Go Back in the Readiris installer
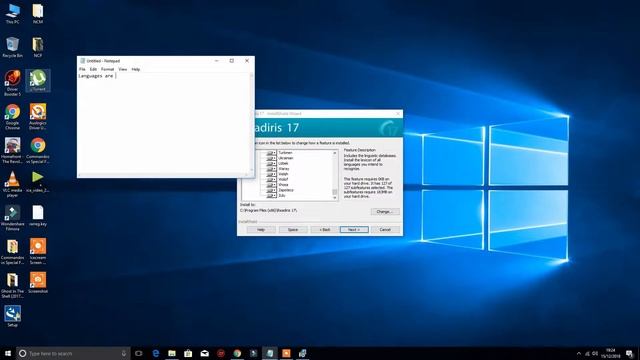The image size is (640, 360). tap(324, 230)
